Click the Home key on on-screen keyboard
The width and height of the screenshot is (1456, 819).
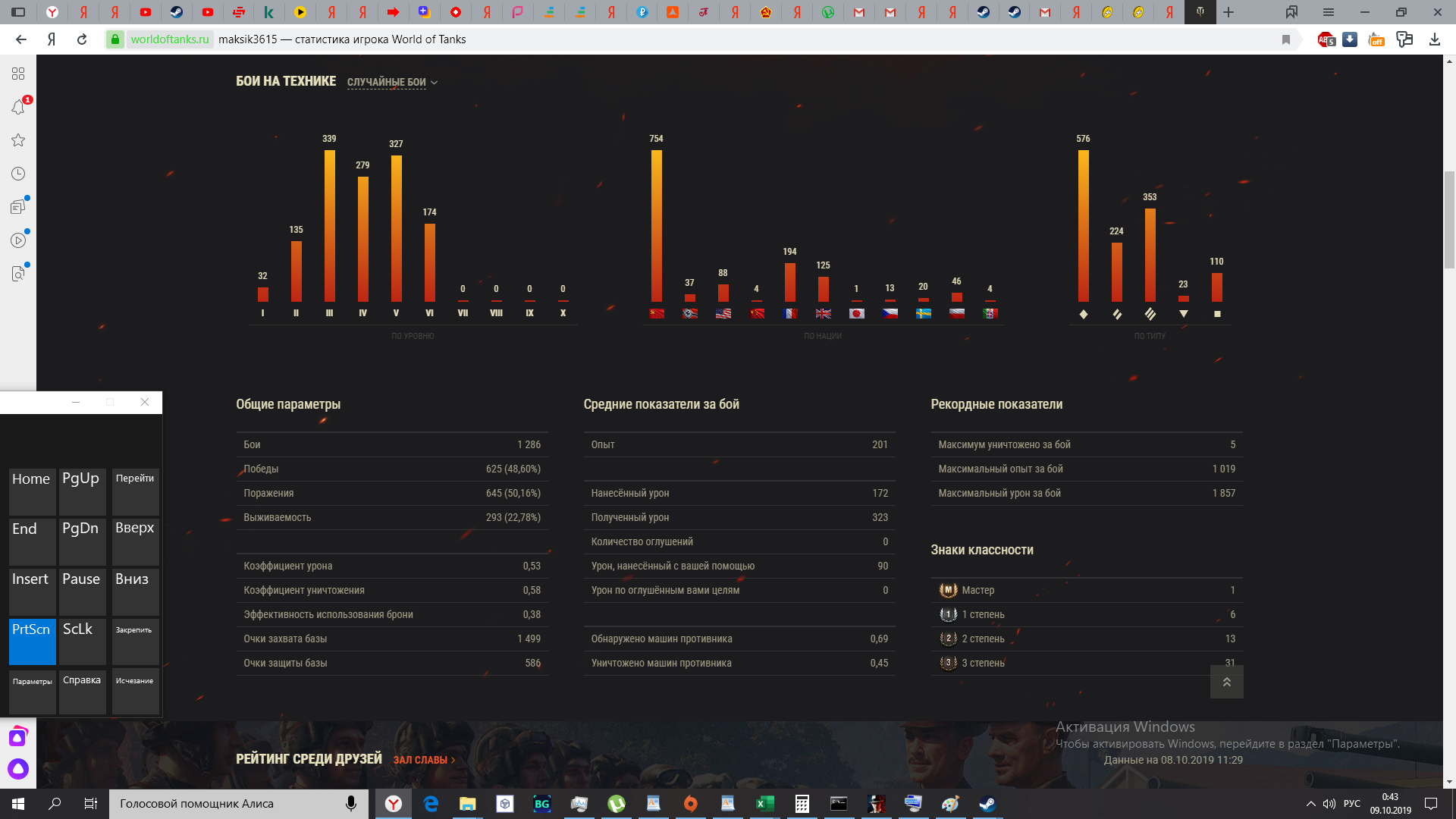(x=32, y=491)
